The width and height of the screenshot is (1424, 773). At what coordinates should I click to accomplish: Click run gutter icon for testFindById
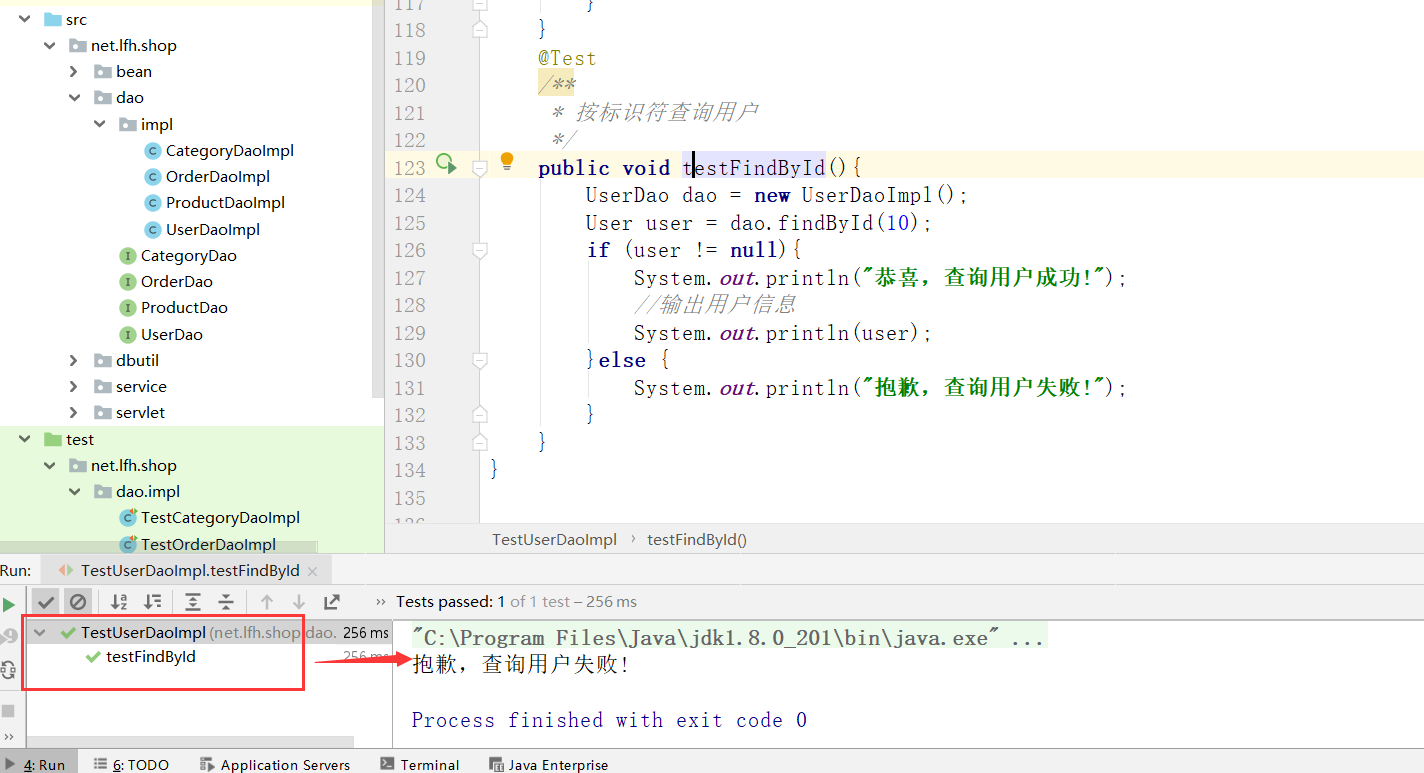pos(445,164)
